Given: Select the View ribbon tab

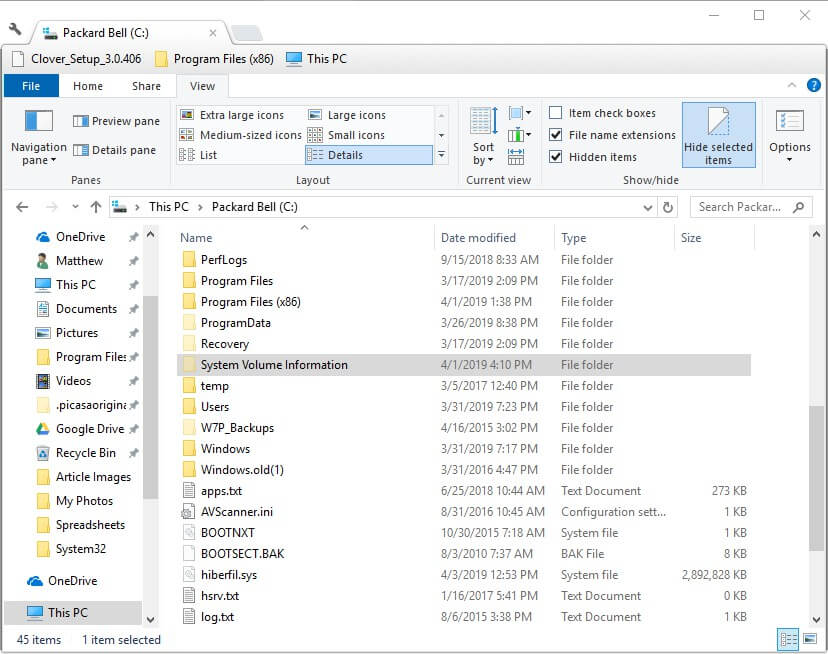Looking at the screenshot, I should (x=202, y=86).
